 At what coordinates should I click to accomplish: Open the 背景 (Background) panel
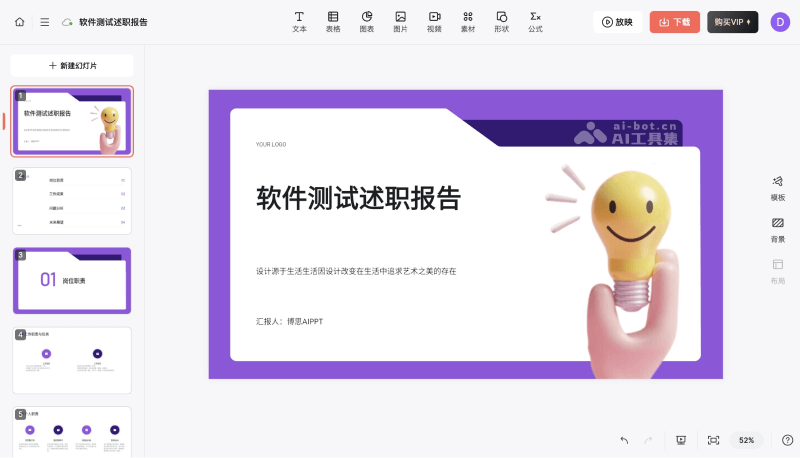coord(777,229)
